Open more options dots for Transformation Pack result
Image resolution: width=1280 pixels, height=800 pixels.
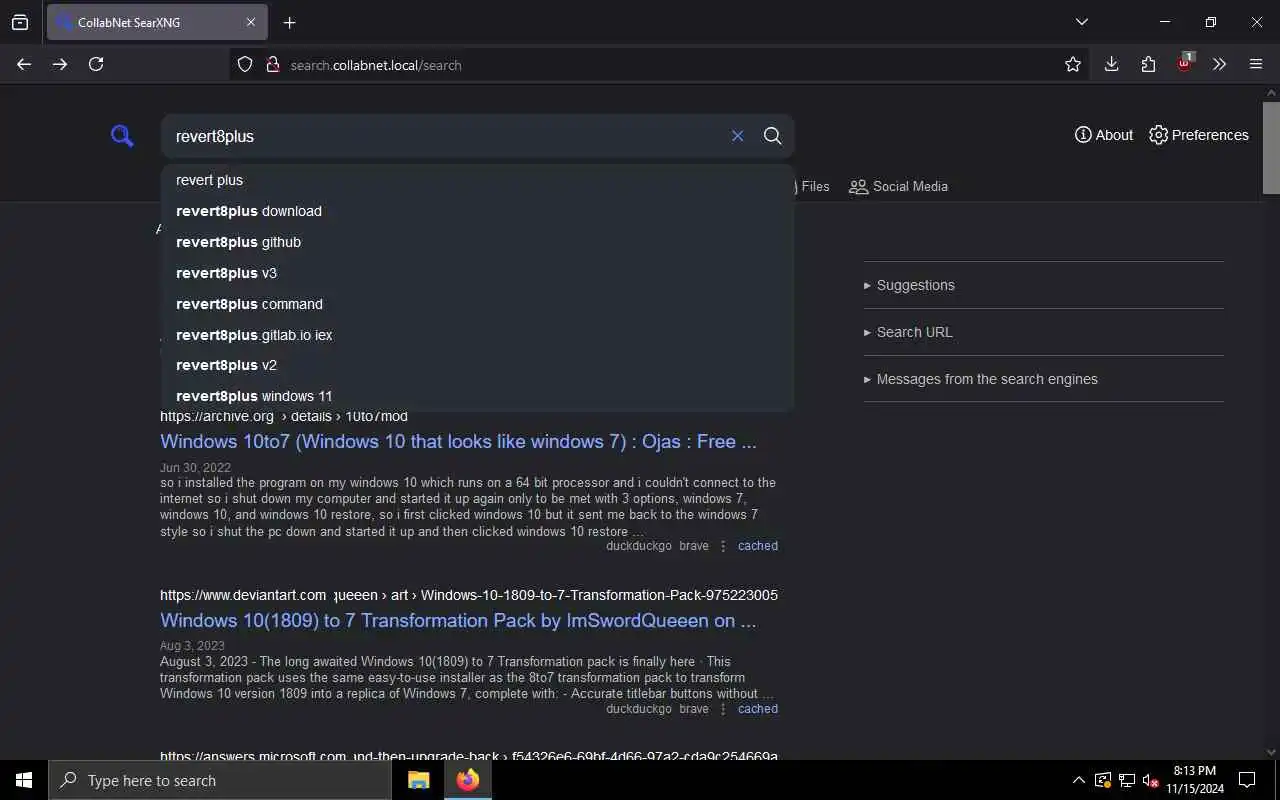click(723, 709)
